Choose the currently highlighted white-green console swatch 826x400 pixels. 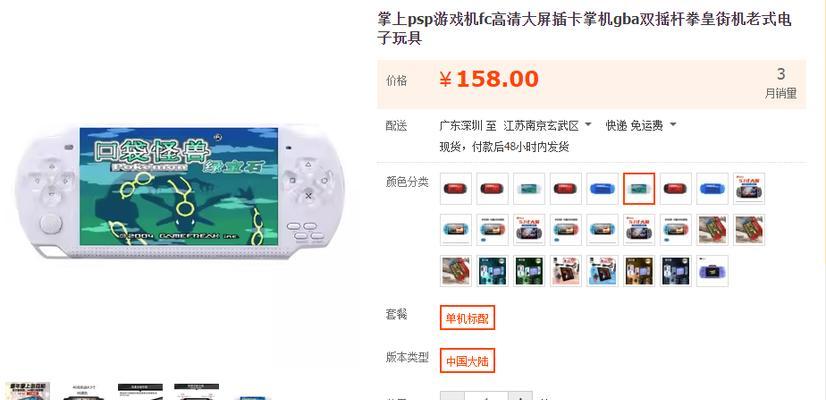pos(639,189)
